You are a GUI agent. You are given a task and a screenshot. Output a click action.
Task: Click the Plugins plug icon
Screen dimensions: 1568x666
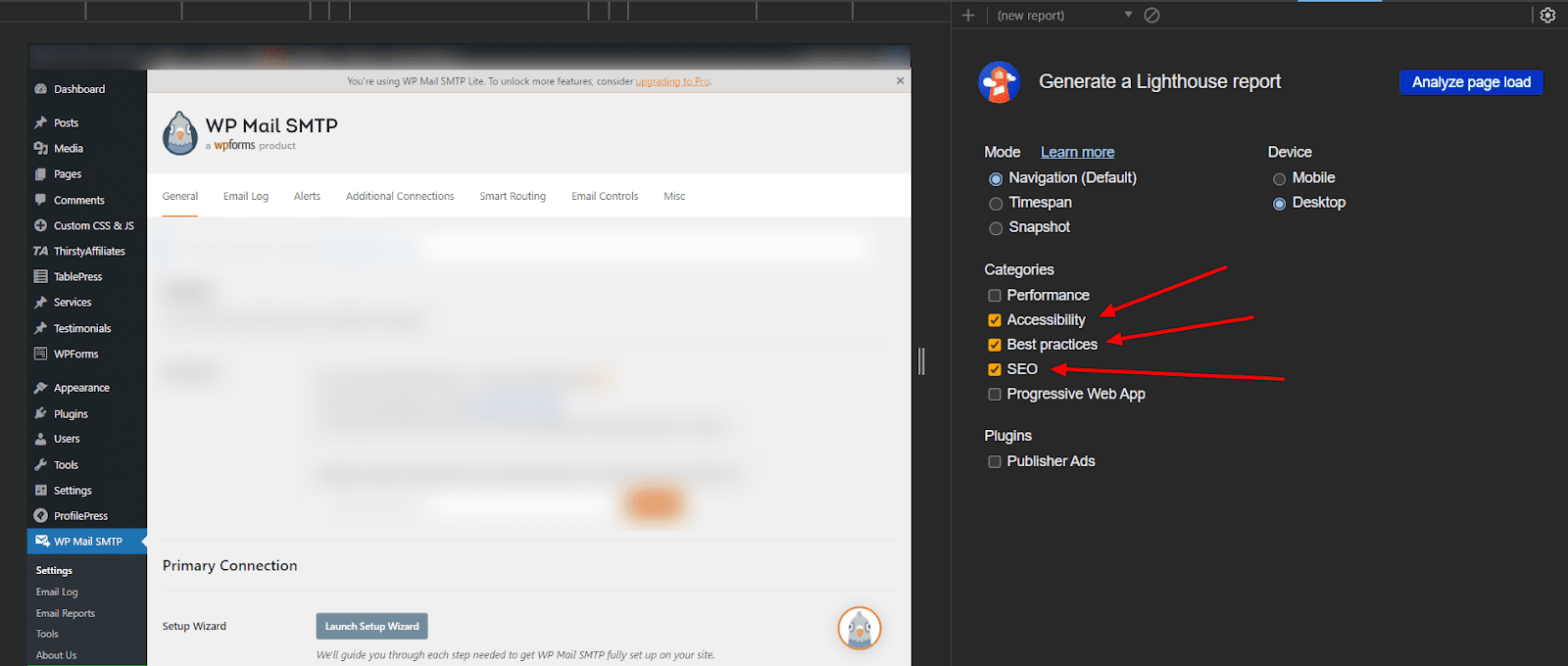tap(40, 413)
